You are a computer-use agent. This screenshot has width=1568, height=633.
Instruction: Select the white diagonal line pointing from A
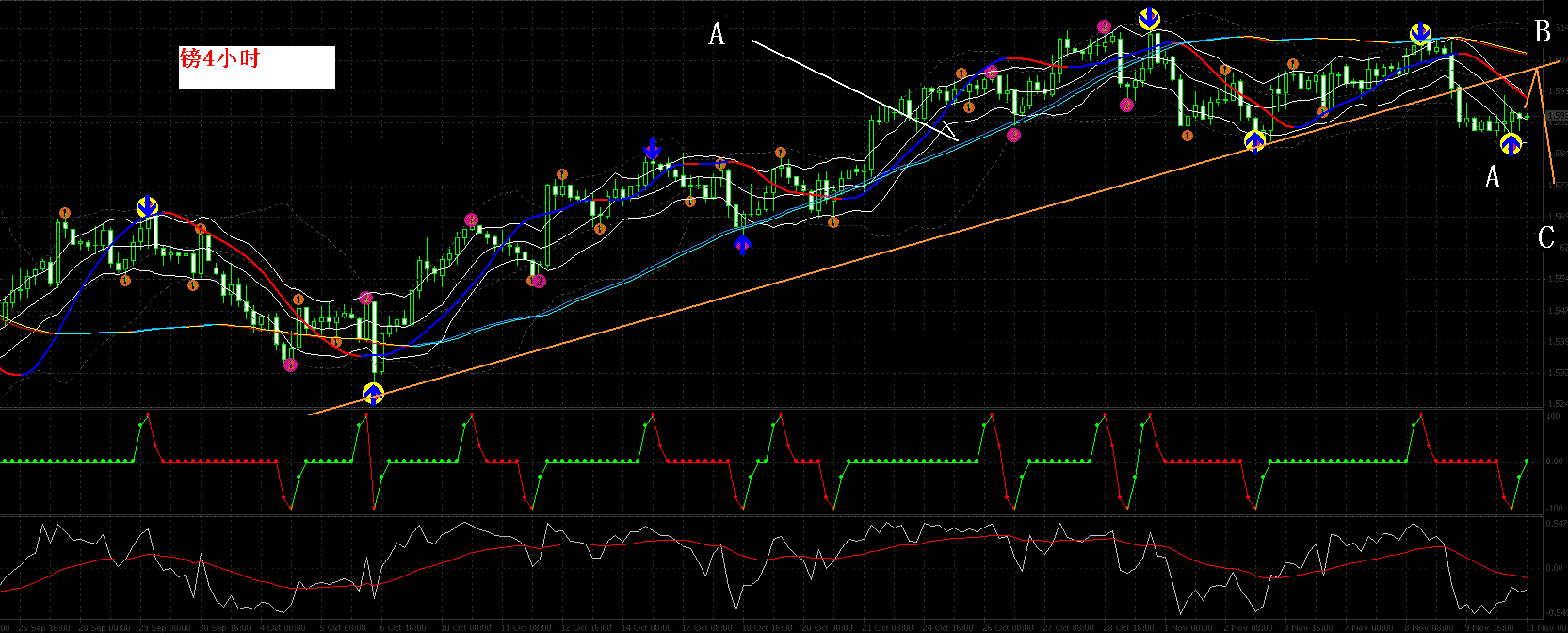pyautogui.click(x=854, y=89)
